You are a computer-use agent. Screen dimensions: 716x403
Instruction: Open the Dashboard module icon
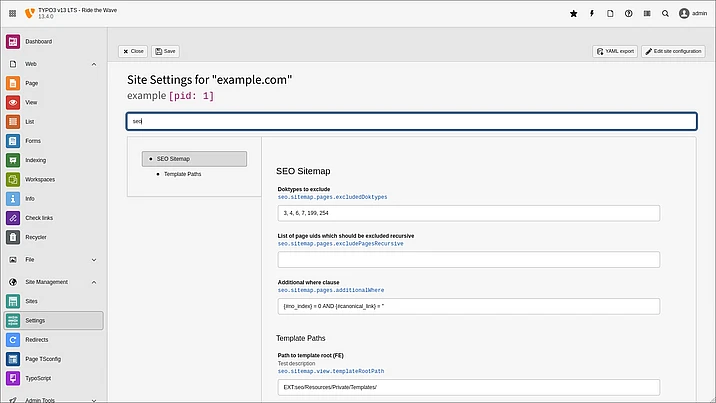coord(13,42)
